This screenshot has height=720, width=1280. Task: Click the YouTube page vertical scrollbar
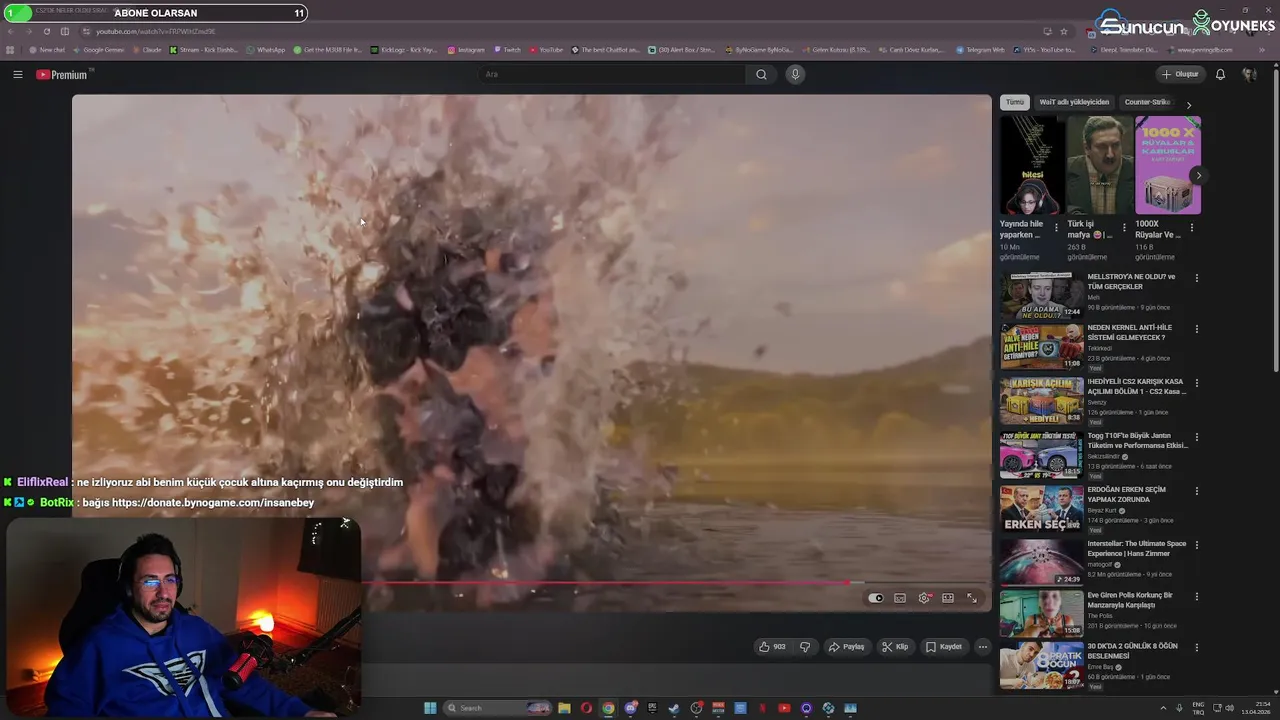pyautogui.click(x=1275, y=220)
